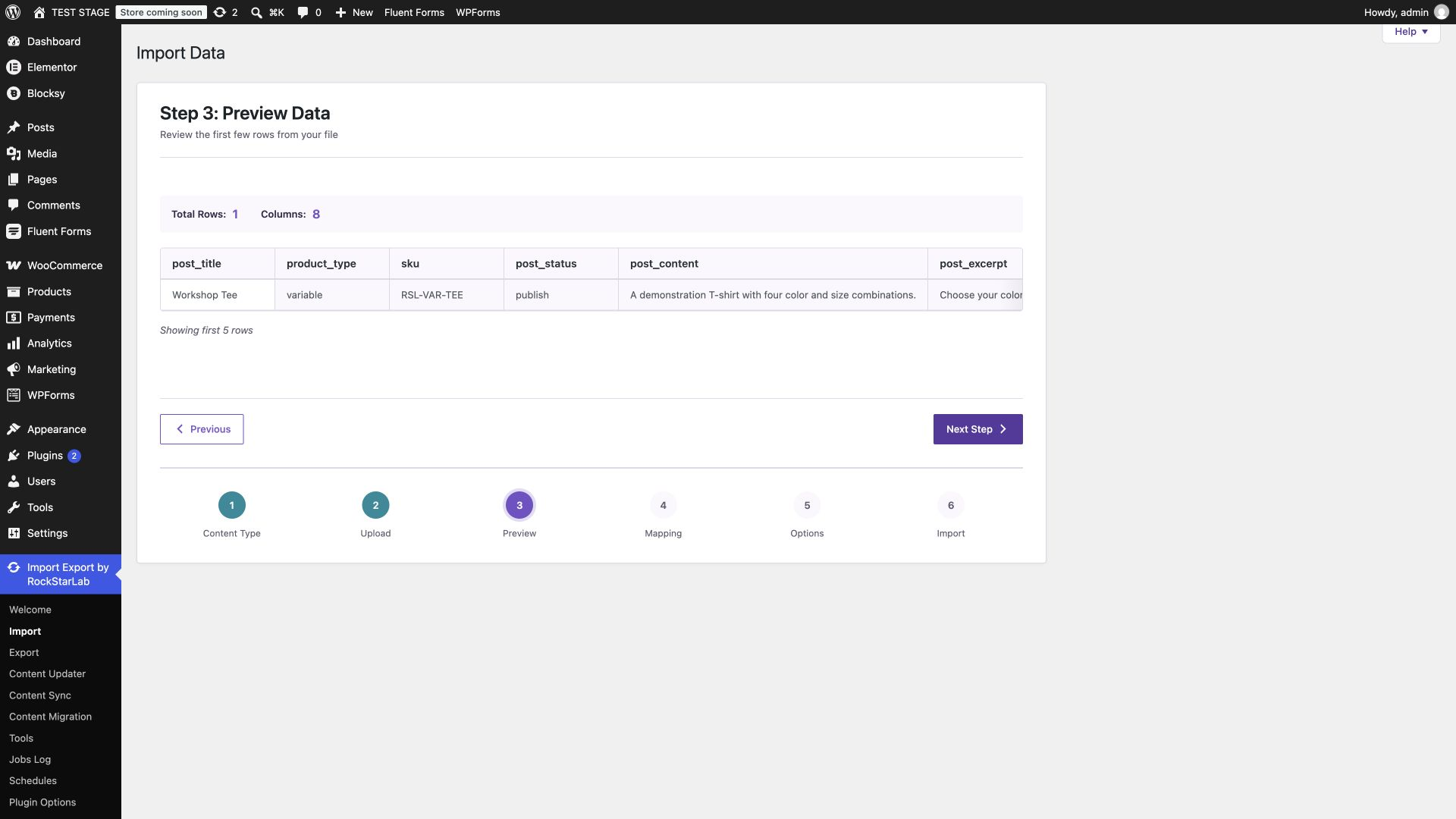Click the Blocksy sidebar icon

coord(14,93)
